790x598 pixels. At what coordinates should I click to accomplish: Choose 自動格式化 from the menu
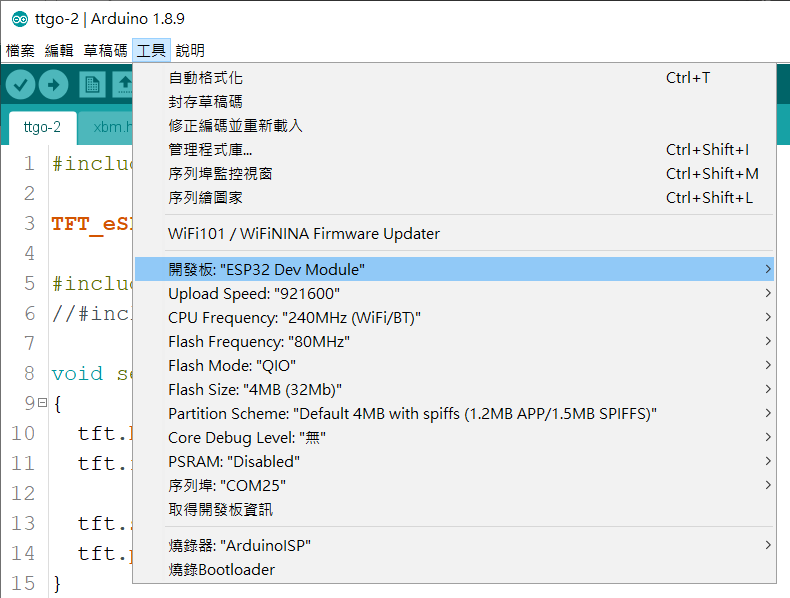coord(454,78)
